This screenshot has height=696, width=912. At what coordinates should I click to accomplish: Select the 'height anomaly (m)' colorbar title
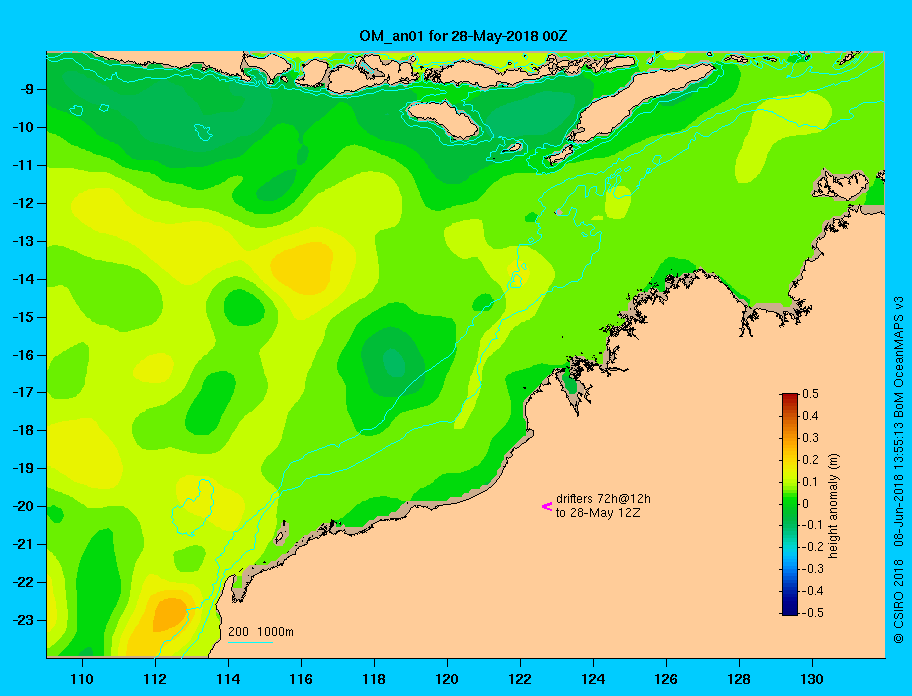coord(833,505)
